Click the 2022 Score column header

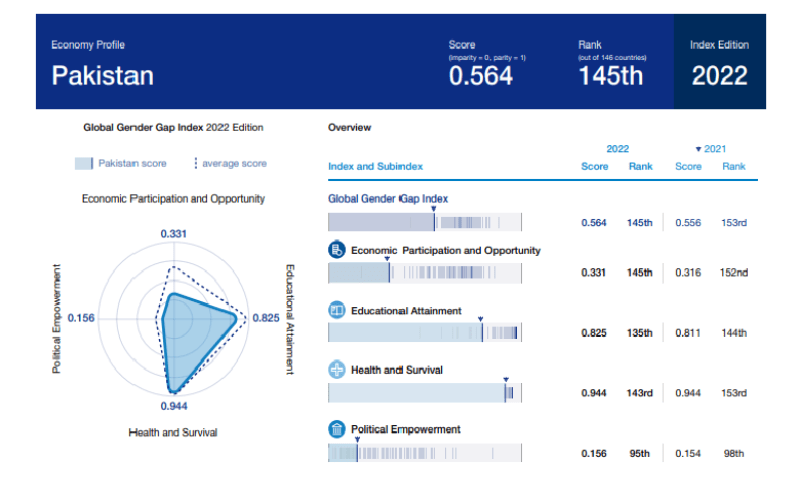pos(594,166)
